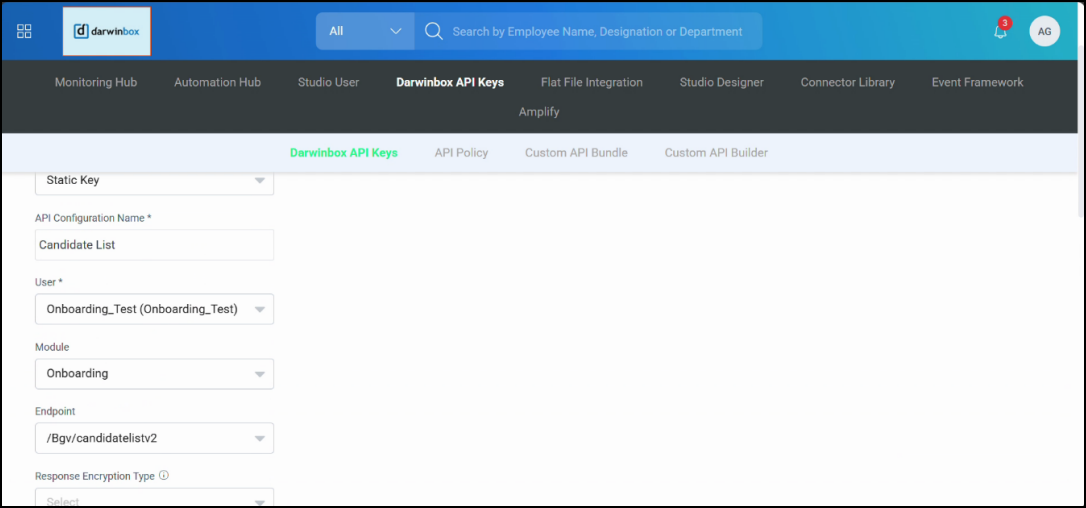Image resolution: width=1086 pixels, height=508 pixels.
Task: Click the API Configuration Name field
Action: (154, 245)
